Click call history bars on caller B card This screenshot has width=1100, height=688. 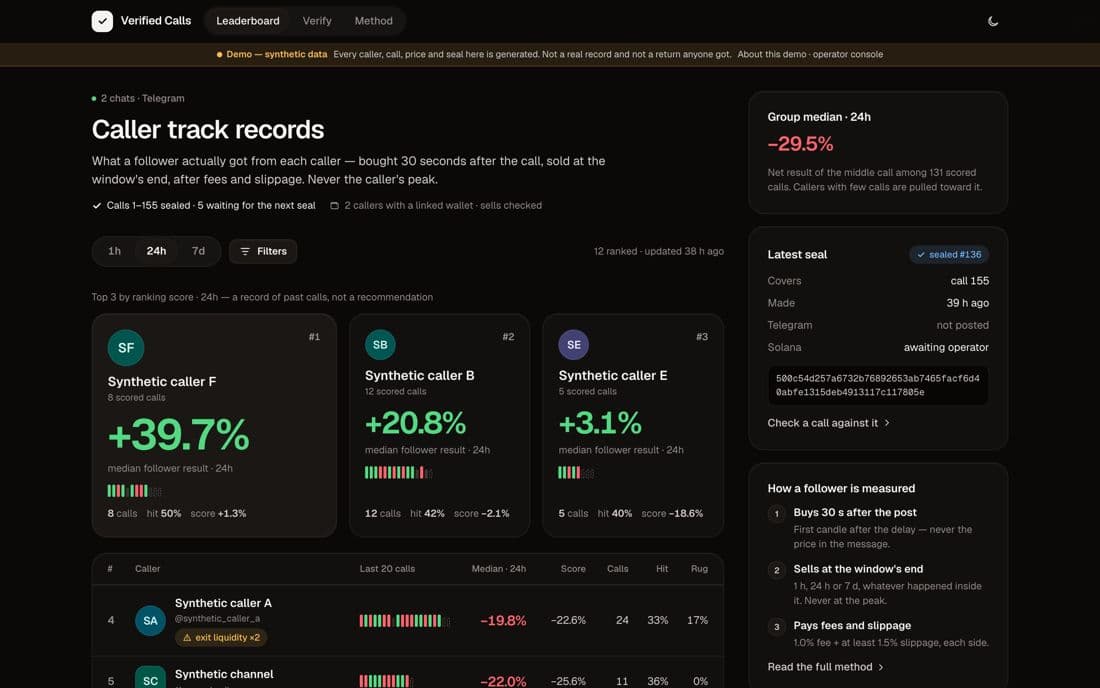(x=398, y=473)
